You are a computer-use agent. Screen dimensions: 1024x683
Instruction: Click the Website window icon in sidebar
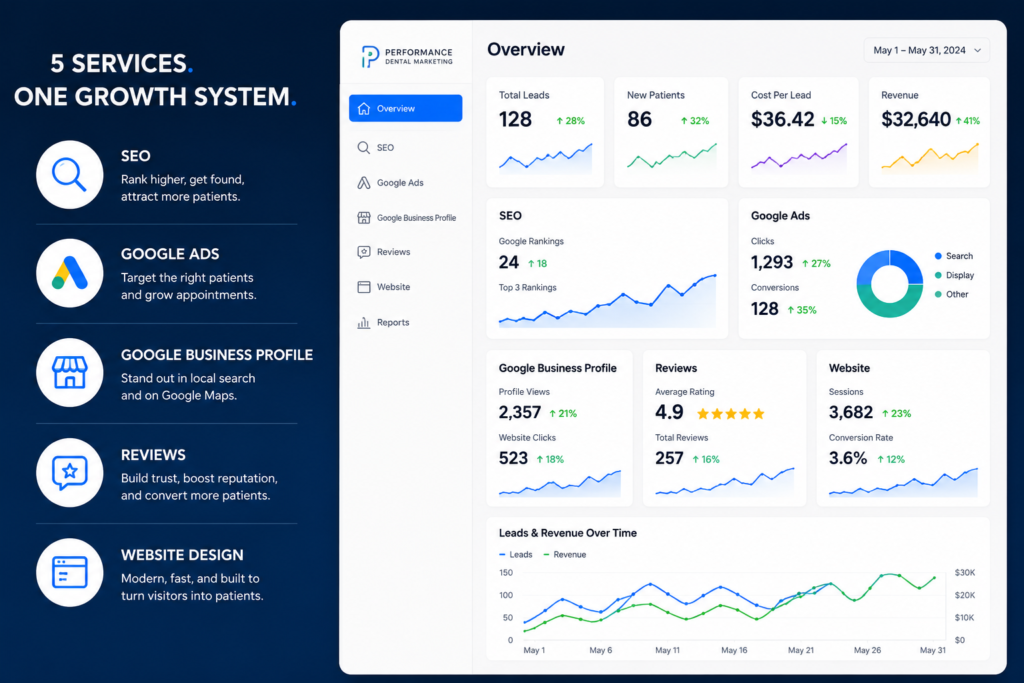click(364, 287)
